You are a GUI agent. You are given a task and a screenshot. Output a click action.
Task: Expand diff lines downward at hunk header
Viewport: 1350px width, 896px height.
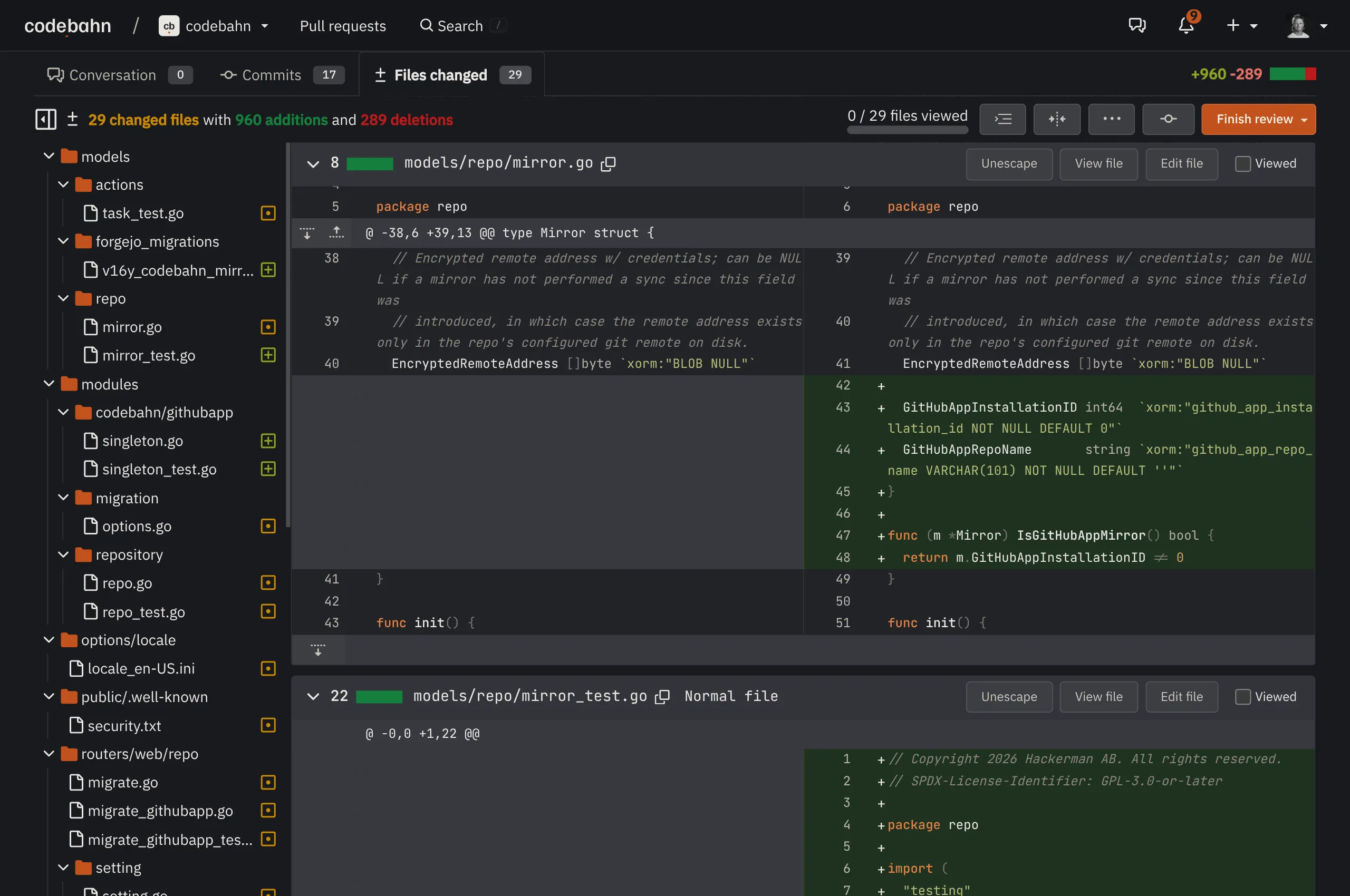coord(307,233)
